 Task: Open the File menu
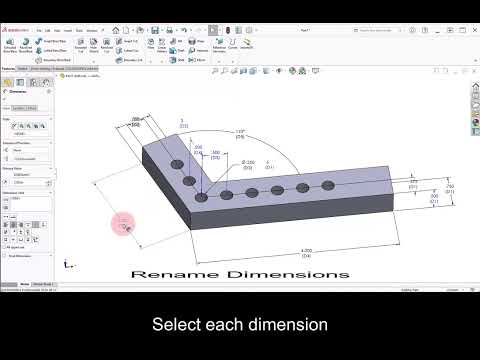(x=39, y=30)
